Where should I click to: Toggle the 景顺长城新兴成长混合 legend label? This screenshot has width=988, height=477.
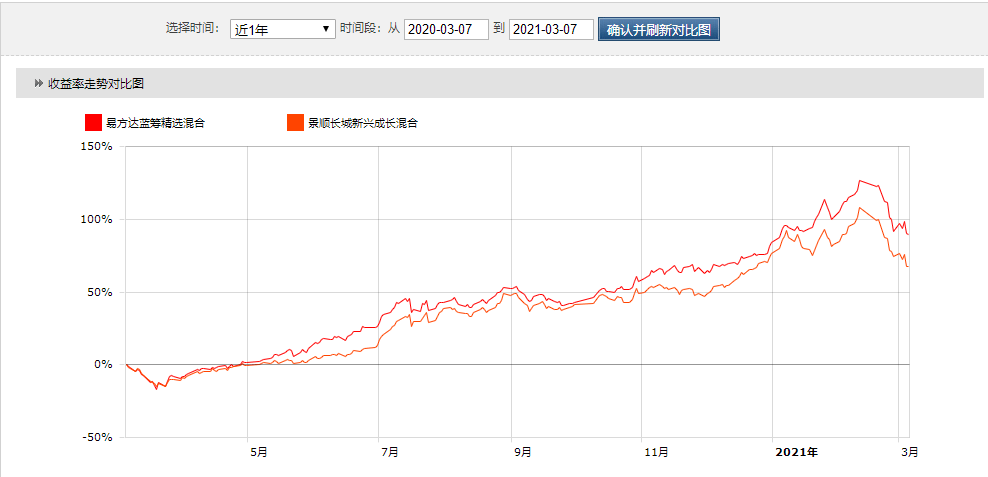pos(362,123)
